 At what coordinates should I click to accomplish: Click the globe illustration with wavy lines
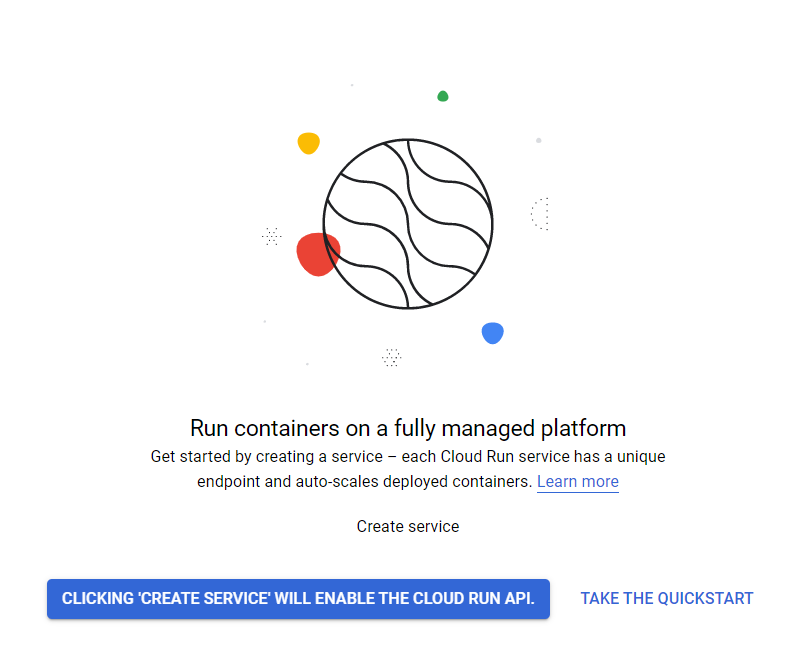408,224
